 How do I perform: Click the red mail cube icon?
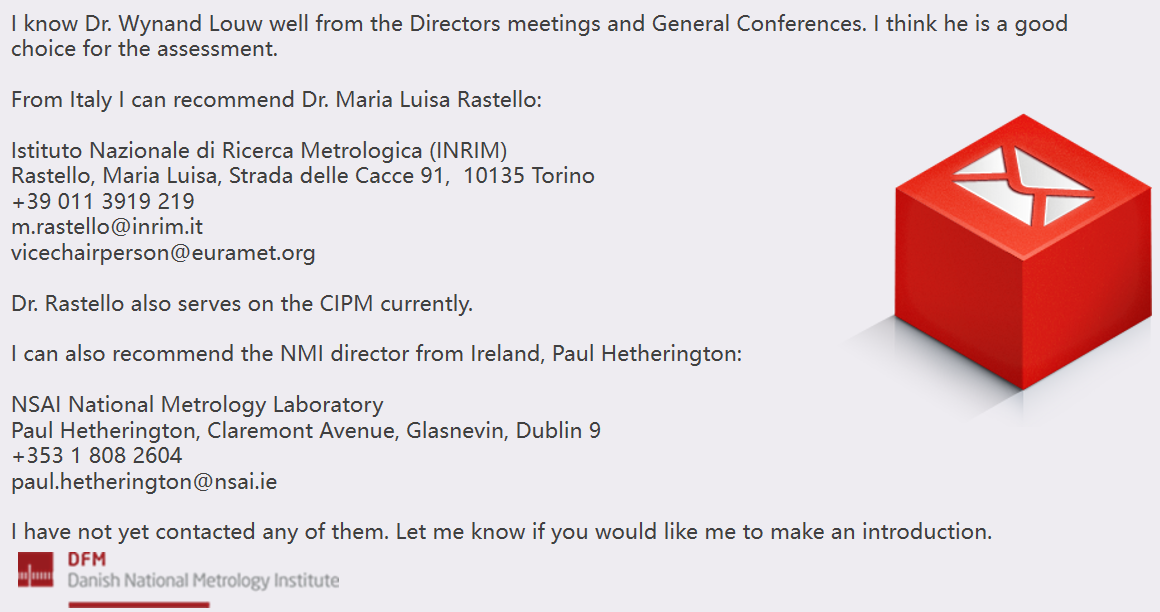pos(1023,252)
